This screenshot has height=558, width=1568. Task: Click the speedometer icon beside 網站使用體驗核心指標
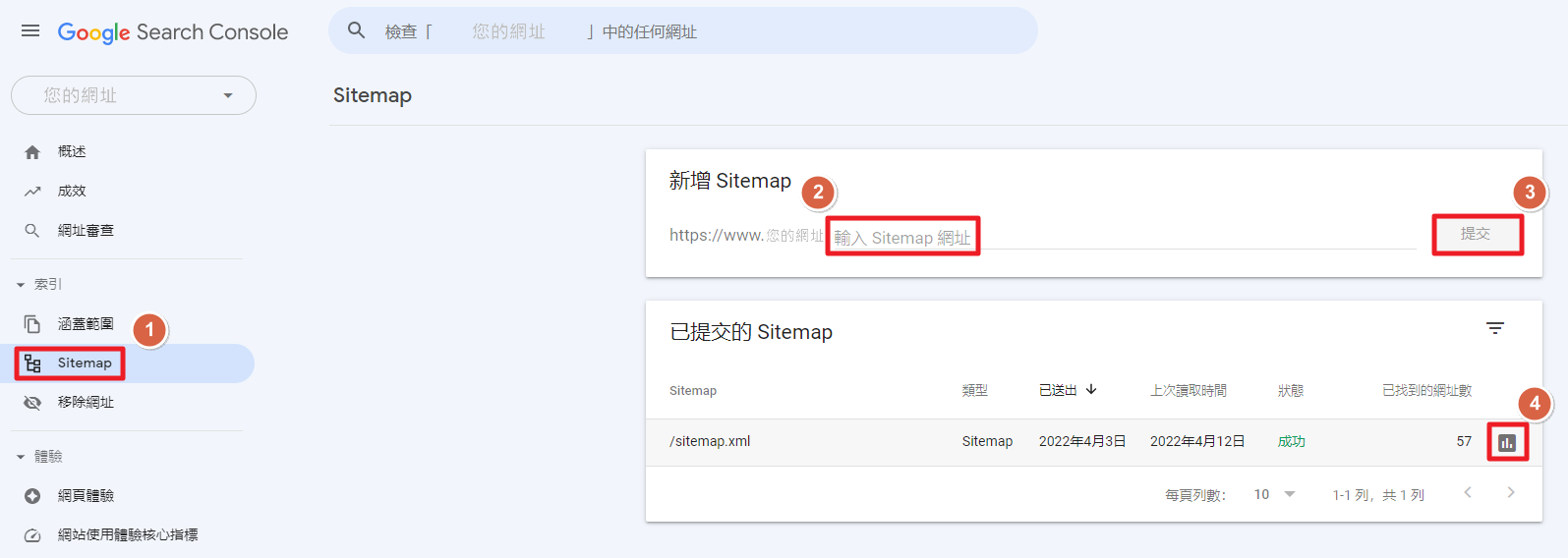[x=32, y=535]
